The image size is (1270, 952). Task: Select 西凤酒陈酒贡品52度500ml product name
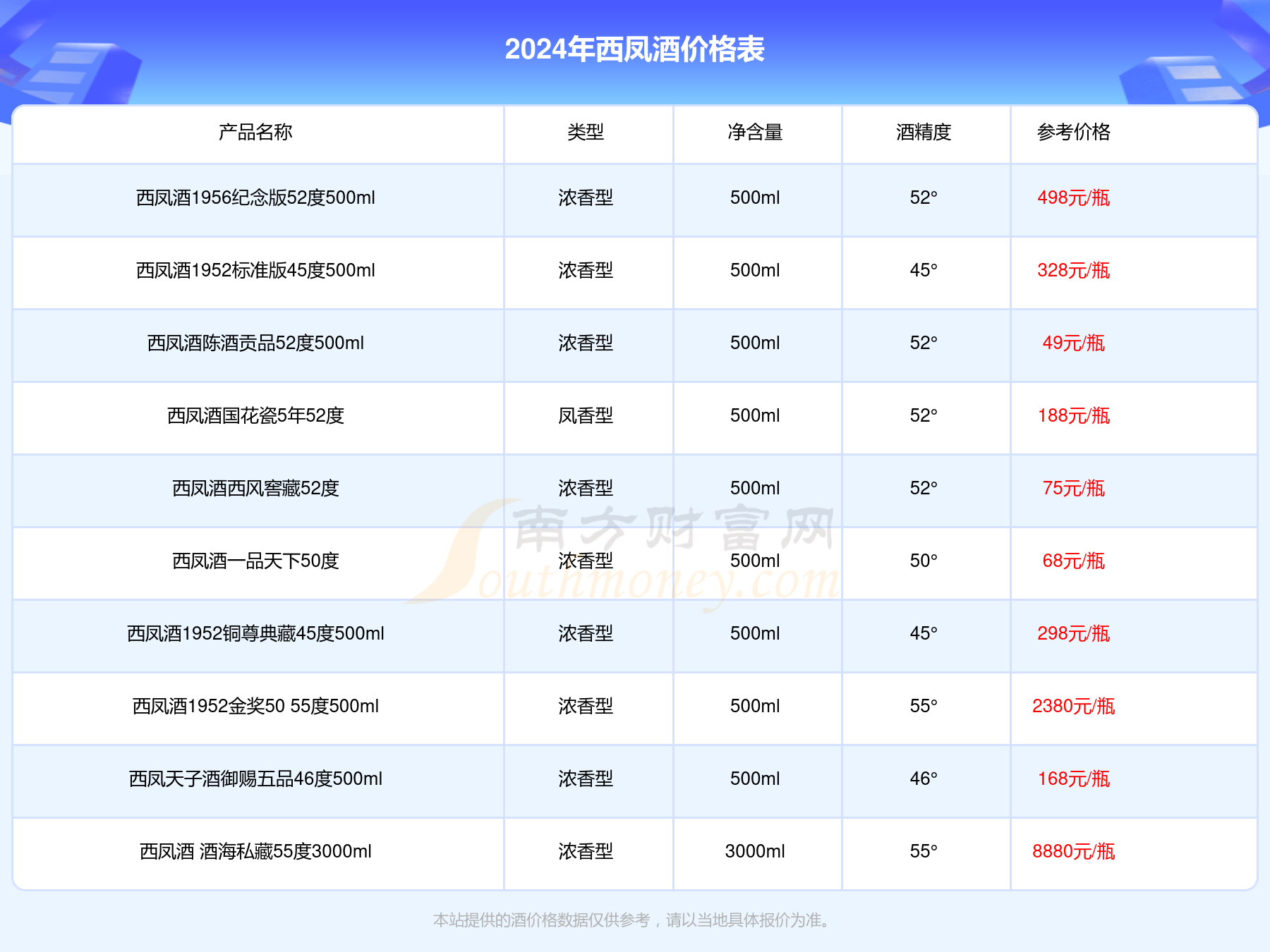point(255,343)
